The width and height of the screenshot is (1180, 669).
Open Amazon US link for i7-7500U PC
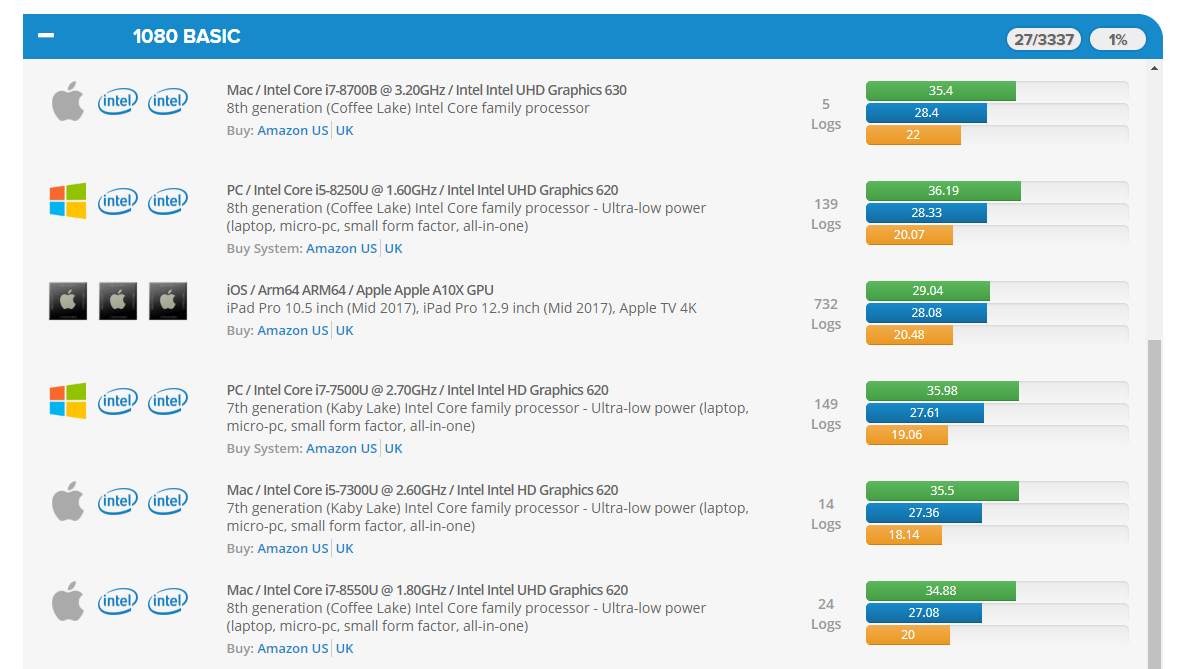pyautogui.click(x=342, y=449)
